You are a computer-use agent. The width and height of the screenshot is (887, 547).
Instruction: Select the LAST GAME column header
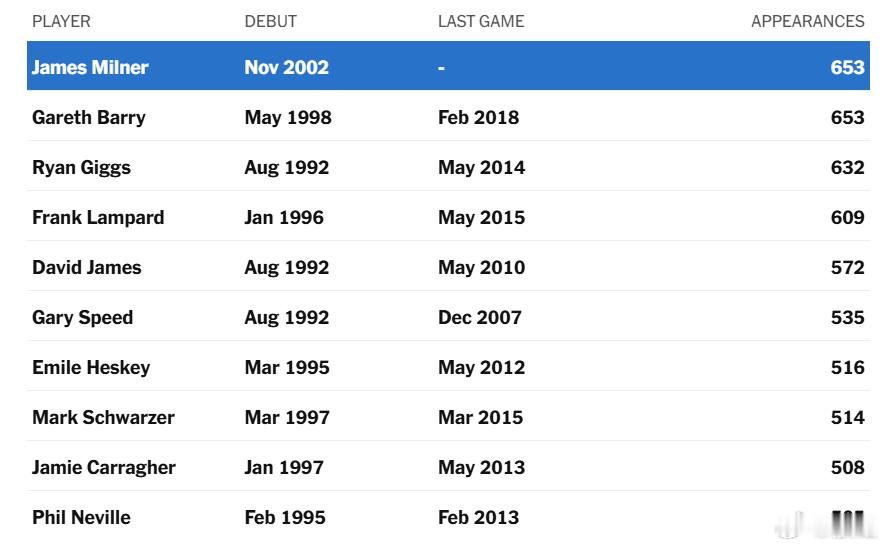480,21
